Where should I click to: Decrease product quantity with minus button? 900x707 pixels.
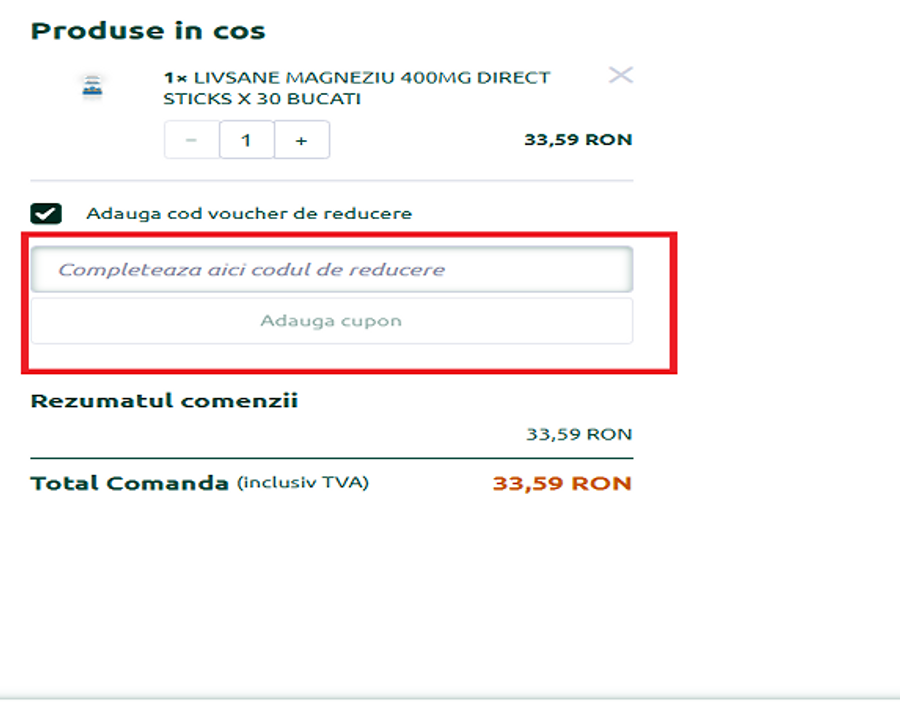coord(191,141)
